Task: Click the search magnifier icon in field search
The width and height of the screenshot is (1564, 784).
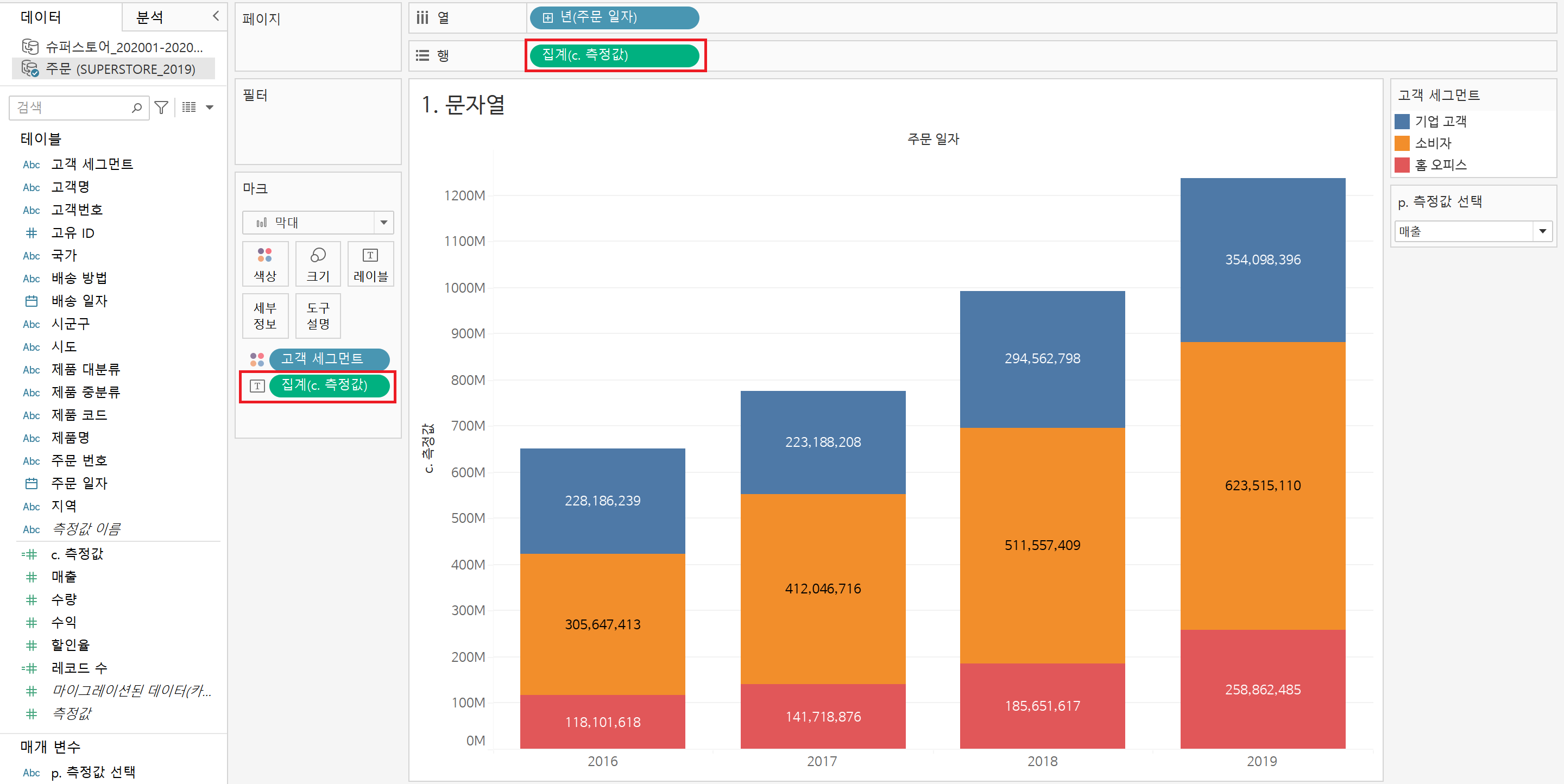Action: (x=137, y=108)
